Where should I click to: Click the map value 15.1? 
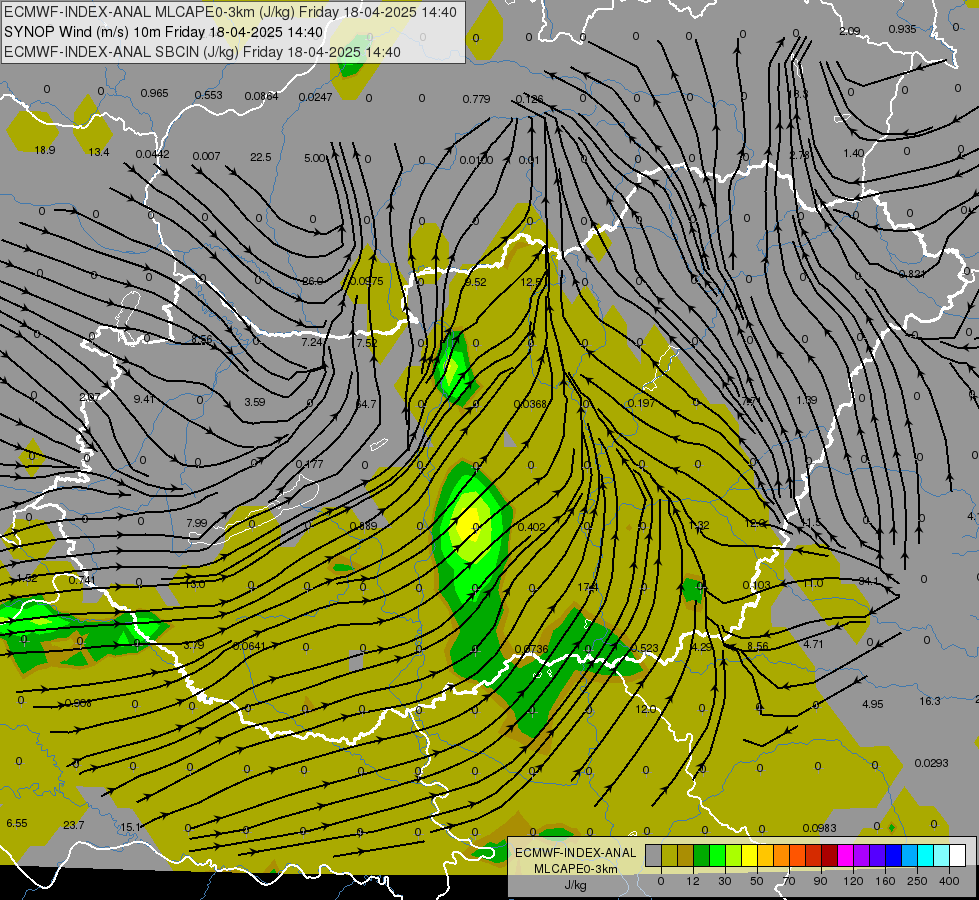point(130,827)
